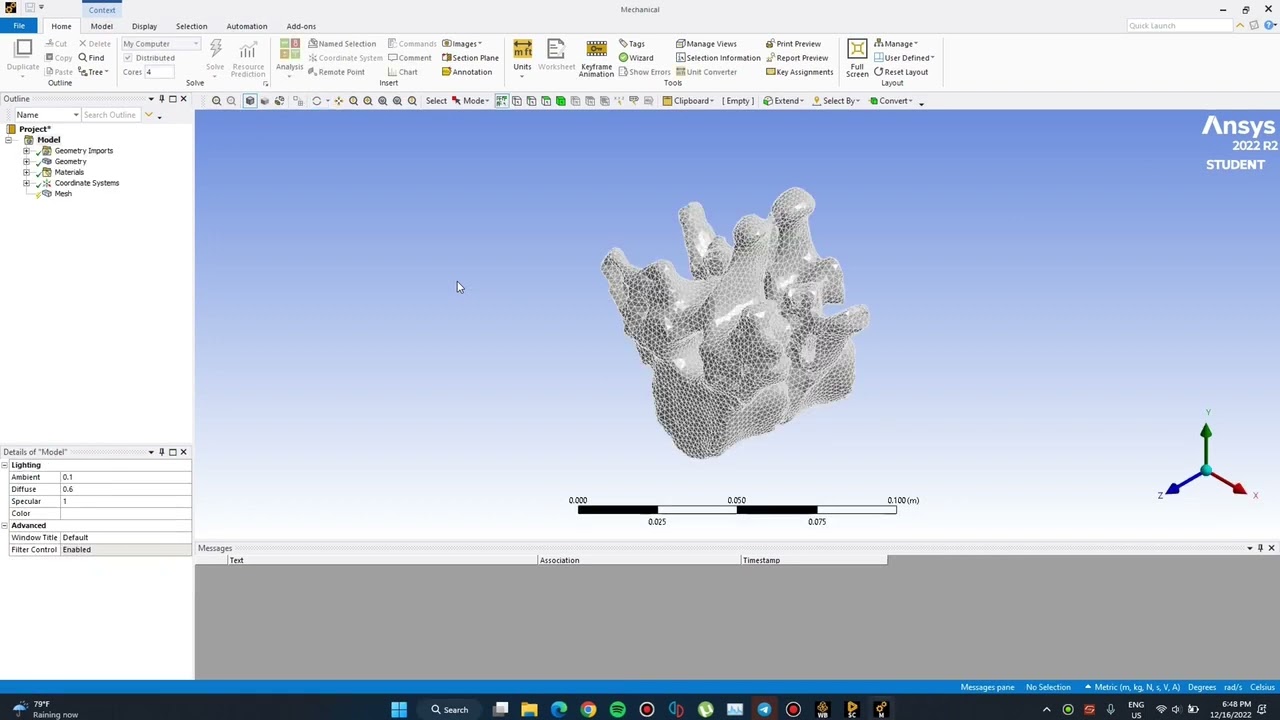Click the Pan tool in graphics toolbar
Viewport: 1280px width, 720px height.
339,101
